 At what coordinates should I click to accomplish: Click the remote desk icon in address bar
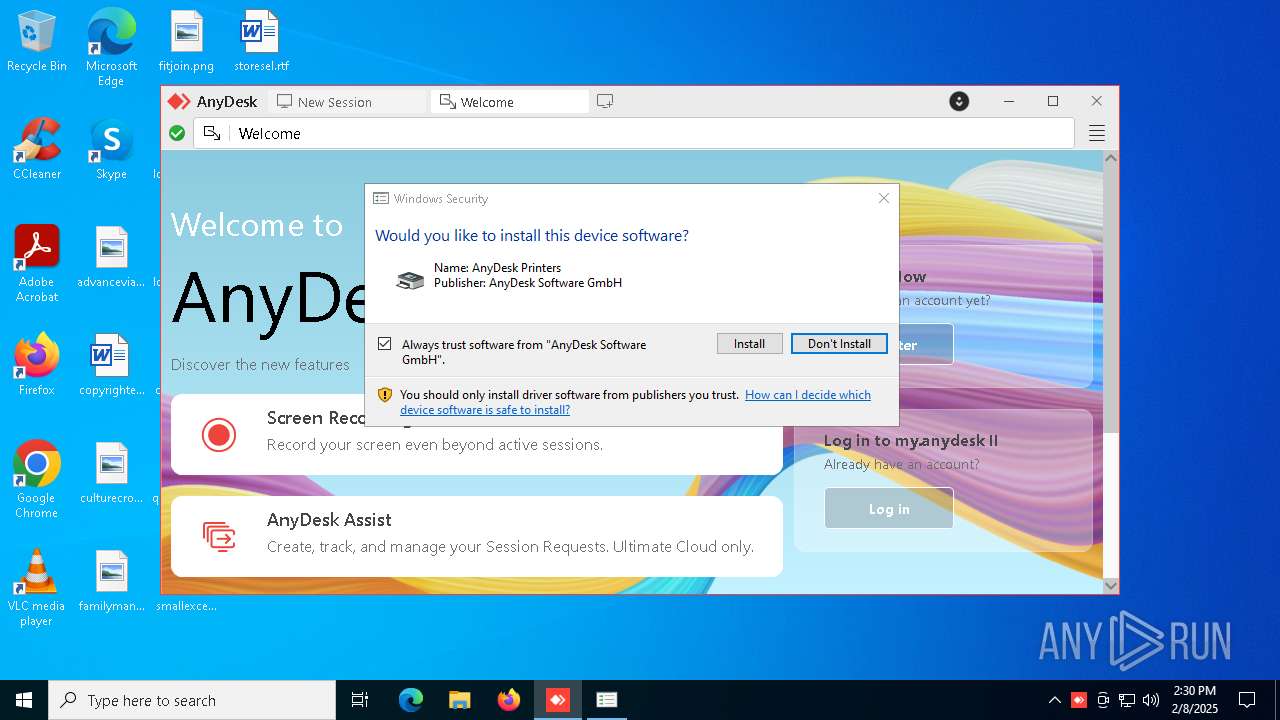(211, 133)
